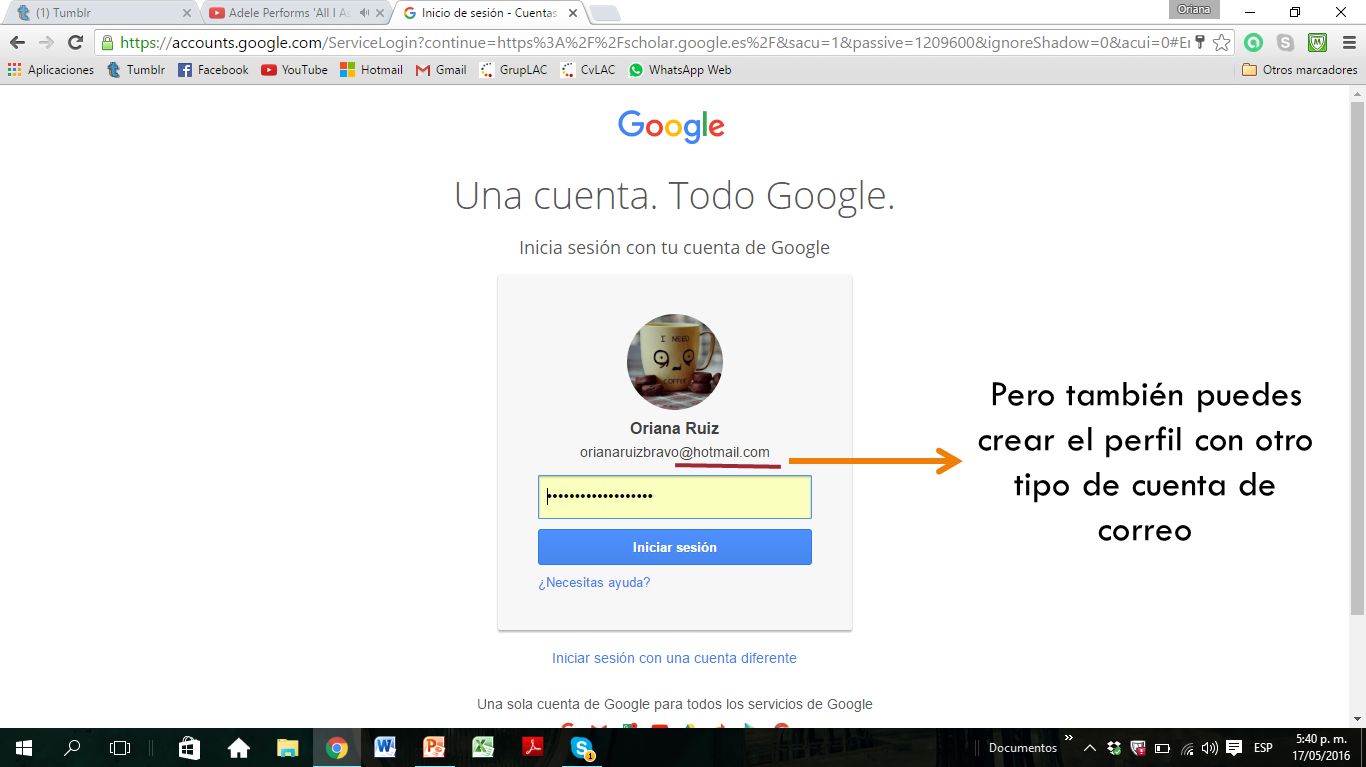Open the WhatsApp Web bookmark
The width and height of the screenshot is (1366, 767).
coord(680,70)
